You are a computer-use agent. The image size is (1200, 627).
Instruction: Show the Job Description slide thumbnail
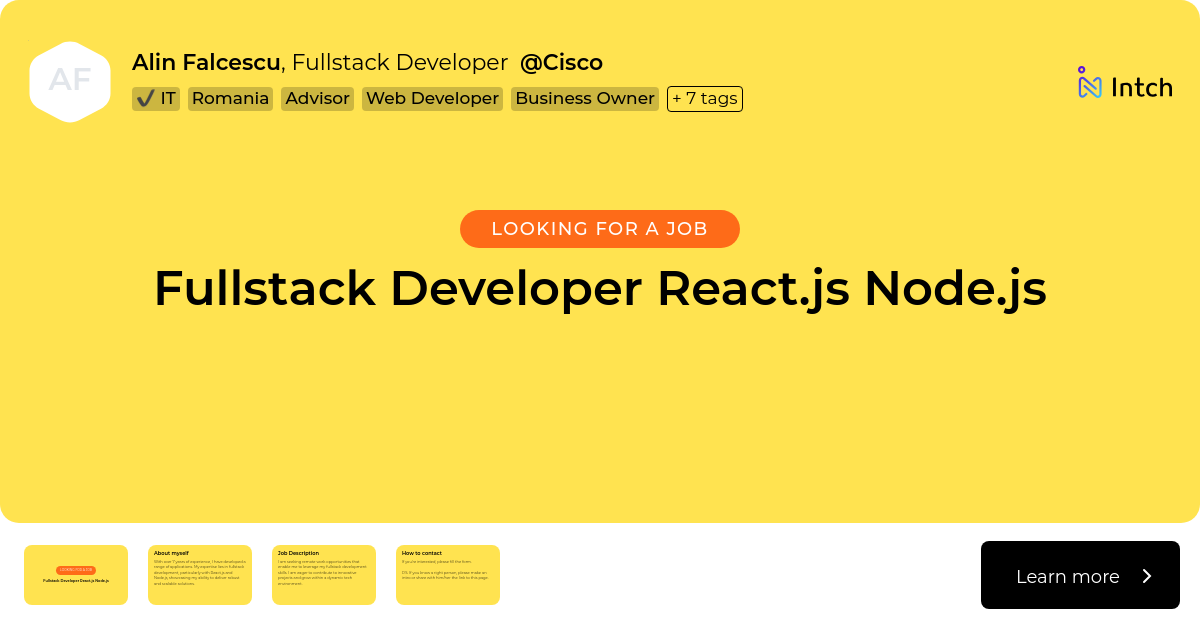pos(324,575)
